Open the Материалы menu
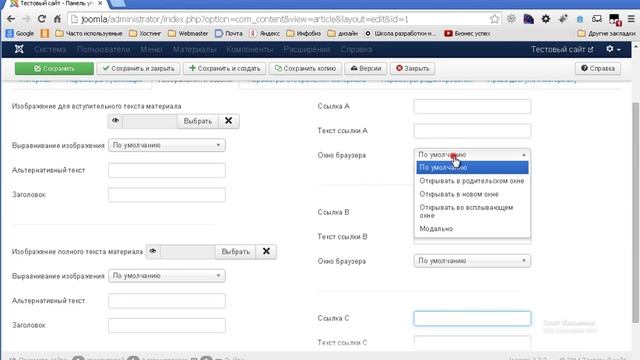The image size is (640, 360). [194, 49]
